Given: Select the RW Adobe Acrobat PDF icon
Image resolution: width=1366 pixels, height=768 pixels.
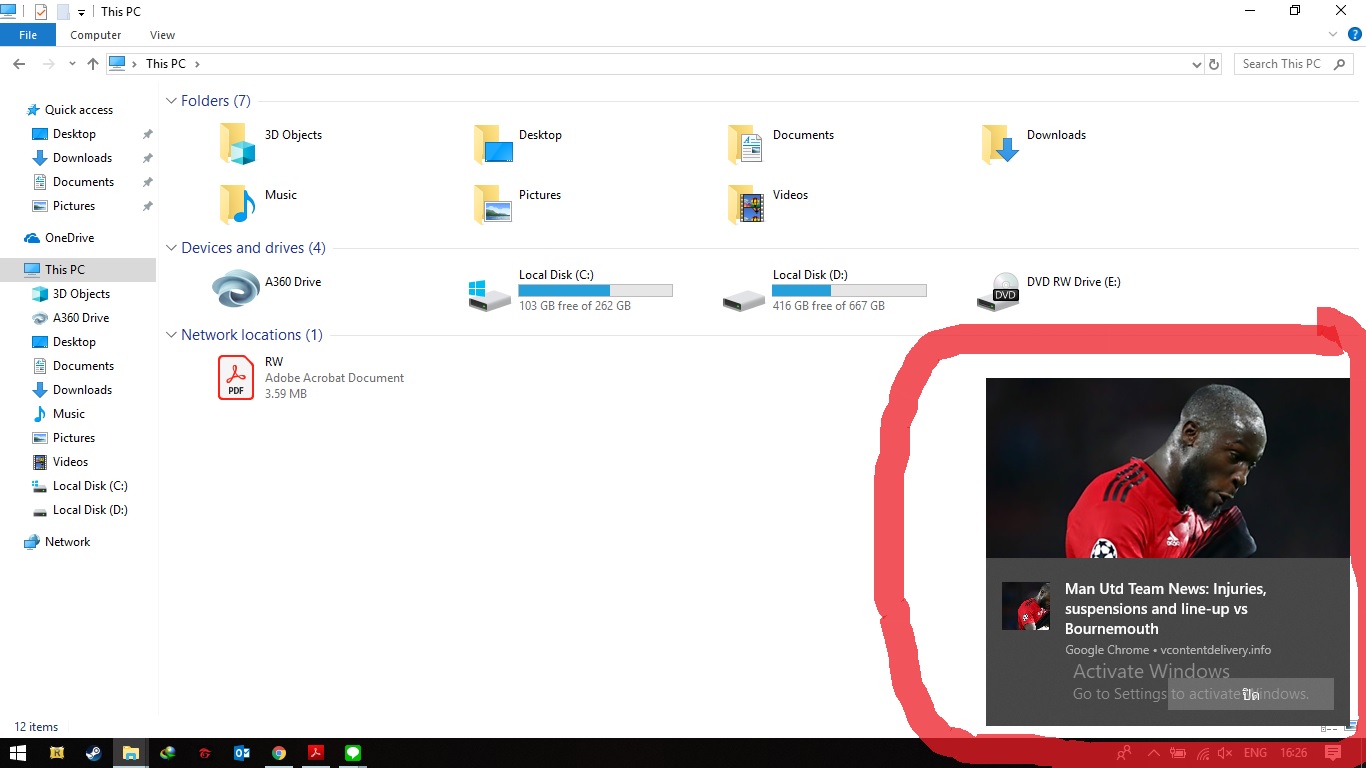Looking at the screenshot, I should point(236,378).
